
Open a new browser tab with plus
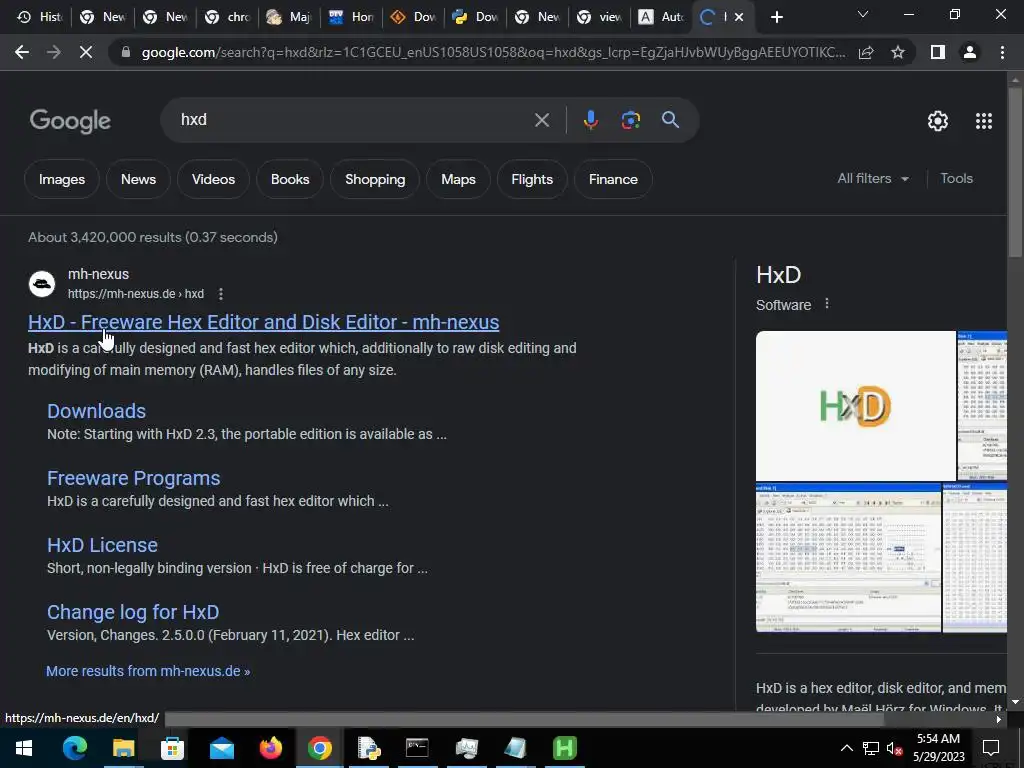[x=776, y=17]
